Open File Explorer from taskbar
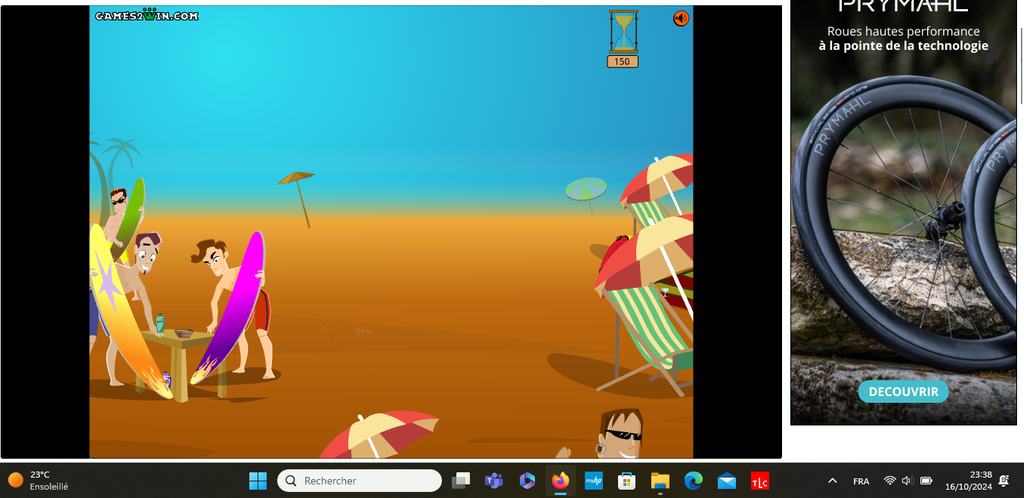The height and width of the screenshot is (498, 1024). (x=660, y=481)
